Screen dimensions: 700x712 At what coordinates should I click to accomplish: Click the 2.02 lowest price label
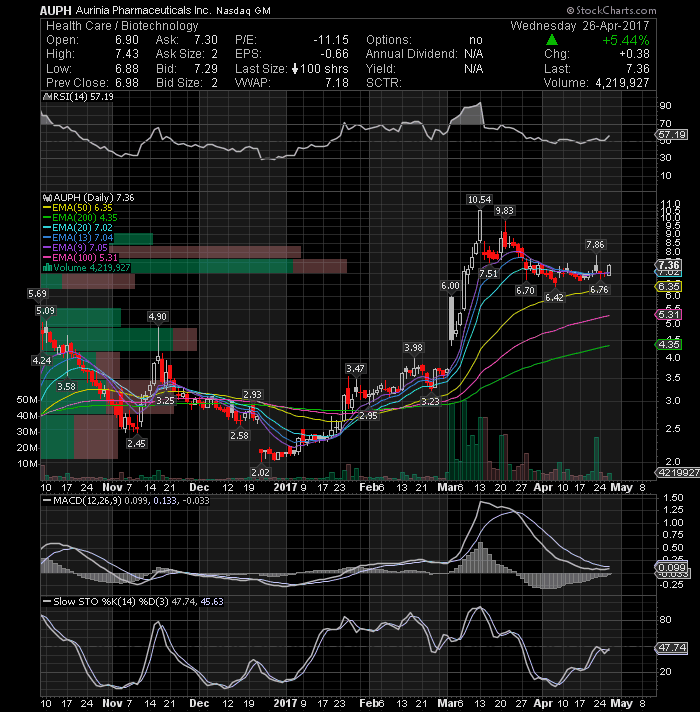pos(260,472)
